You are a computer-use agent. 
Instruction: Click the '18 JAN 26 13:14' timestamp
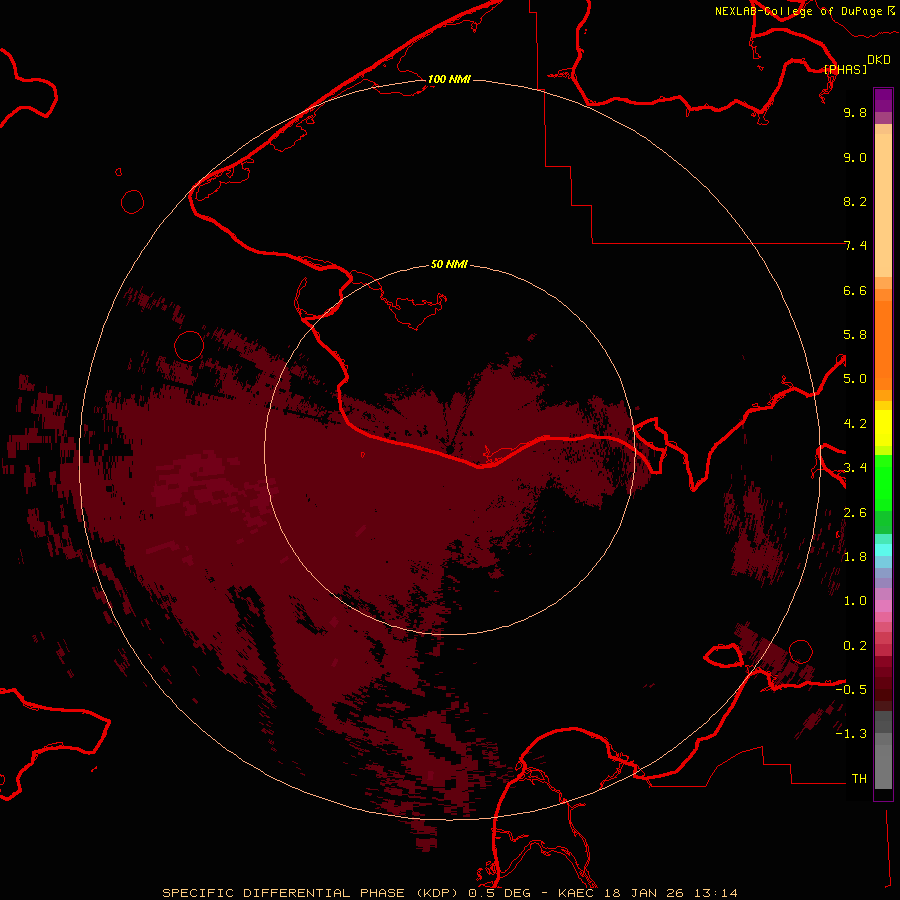pos(671,893)
